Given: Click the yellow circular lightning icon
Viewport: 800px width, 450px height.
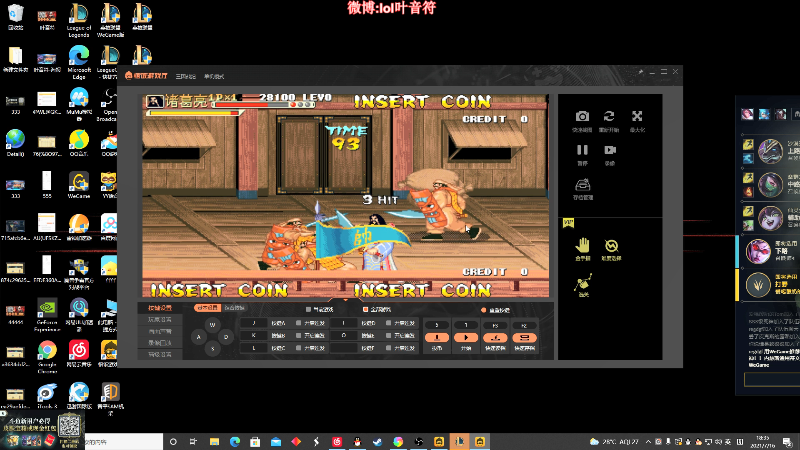Looking at the screenshot, I should click(x=611, y=246).
